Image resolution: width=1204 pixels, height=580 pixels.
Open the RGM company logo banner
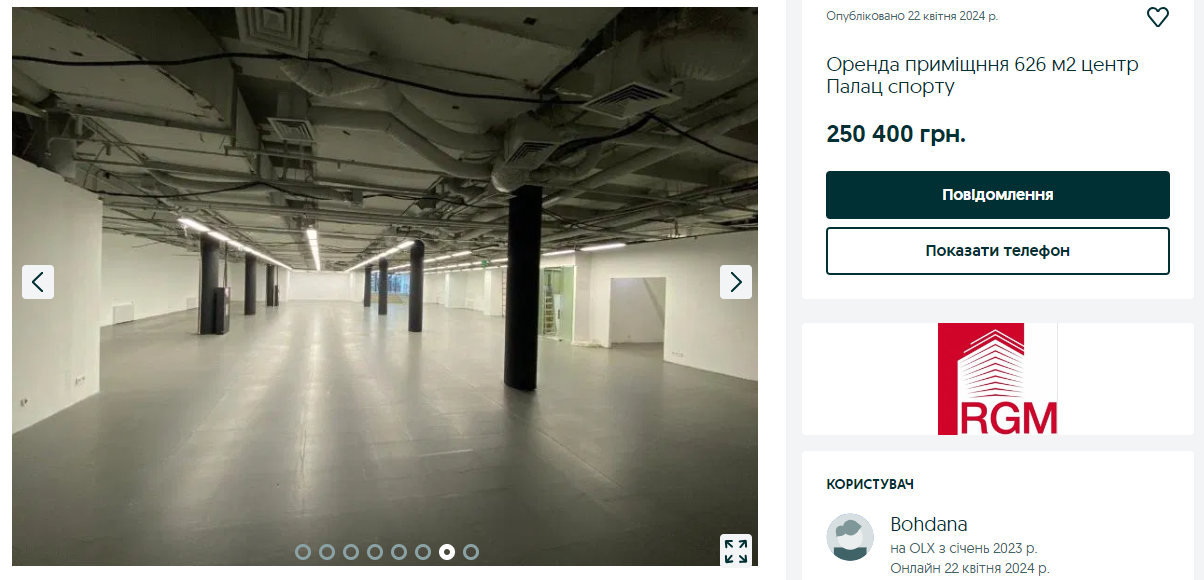997,379
